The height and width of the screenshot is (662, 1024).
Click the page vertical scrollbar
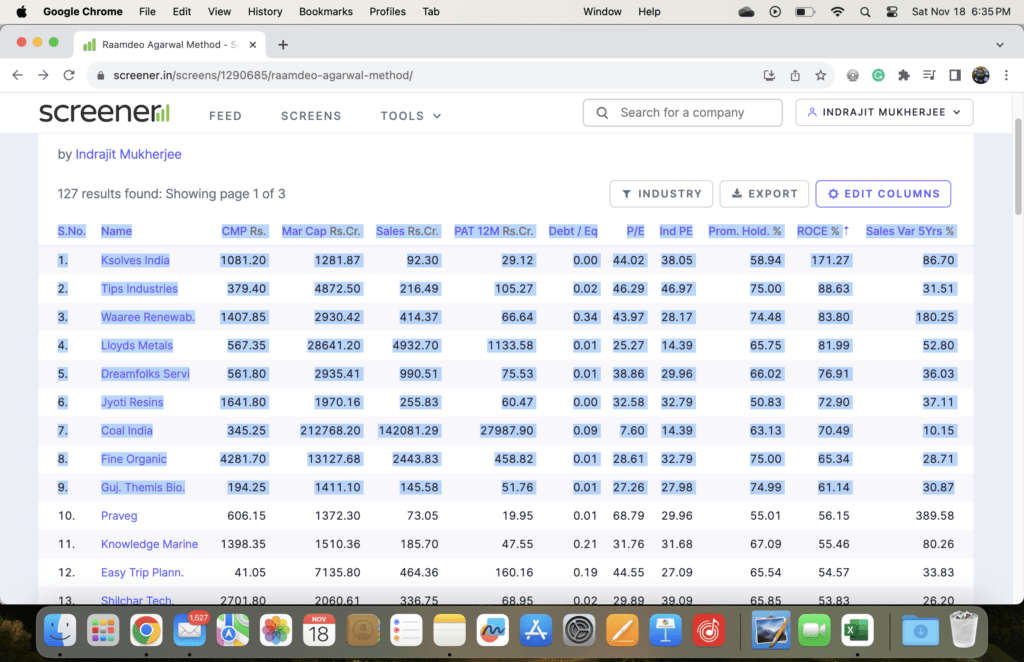[1018, 166]
